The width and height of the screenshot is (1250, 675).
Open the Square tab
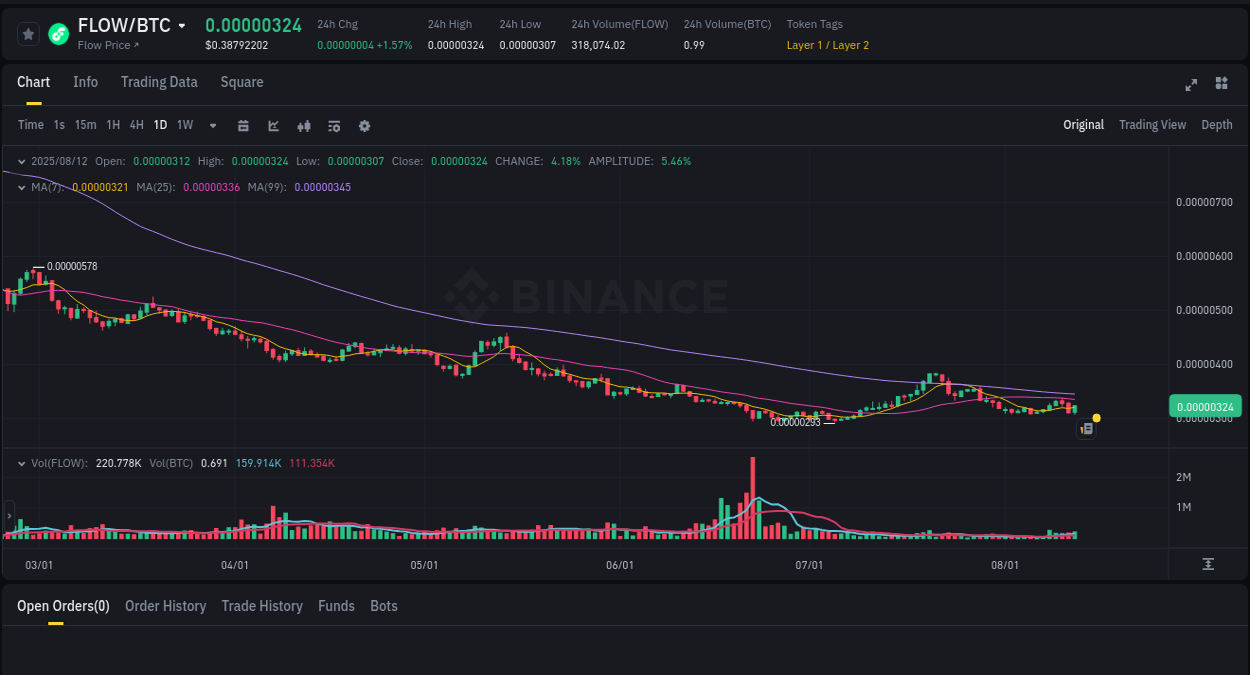tap(242, 82)
